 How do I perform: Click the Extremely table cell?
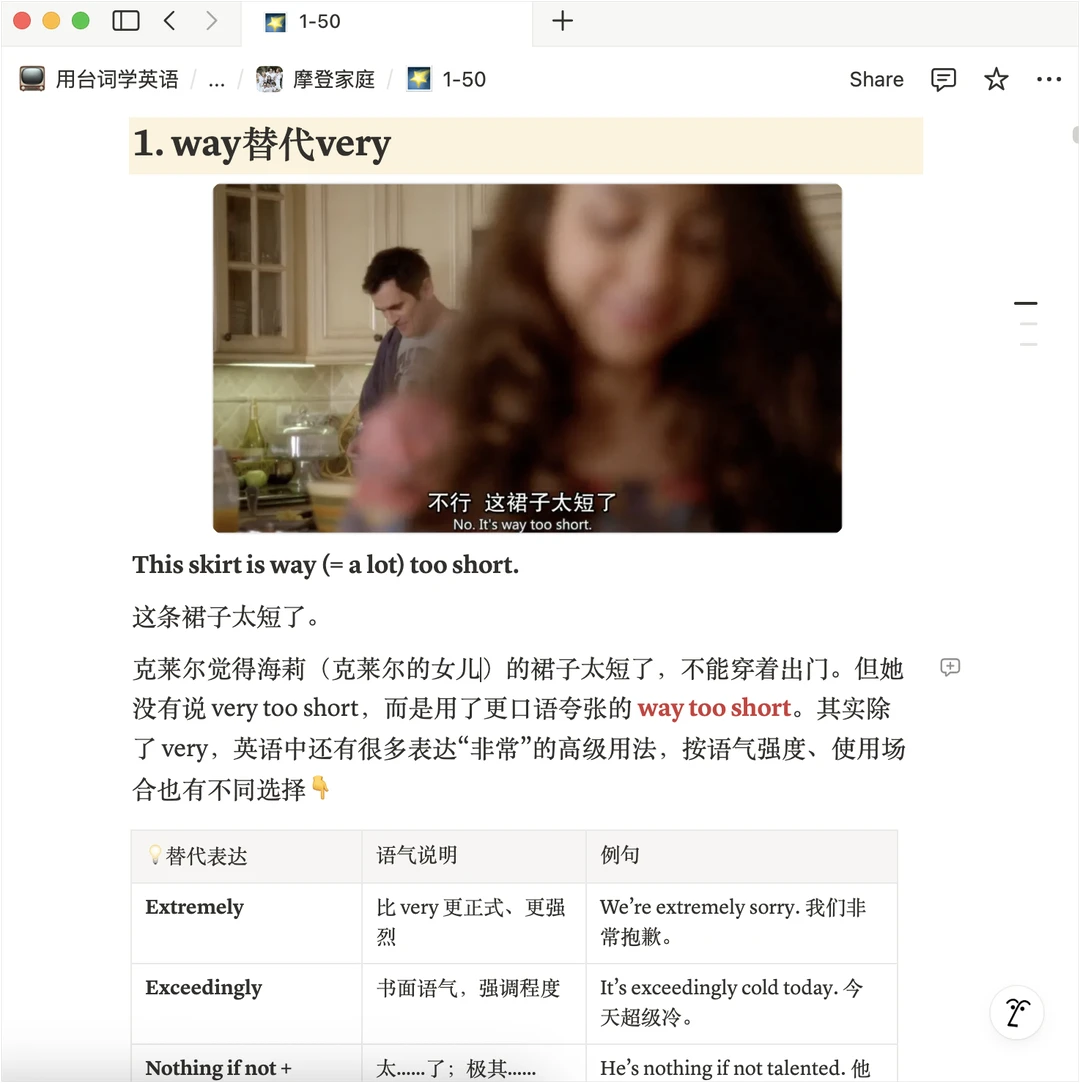[247, 923]
